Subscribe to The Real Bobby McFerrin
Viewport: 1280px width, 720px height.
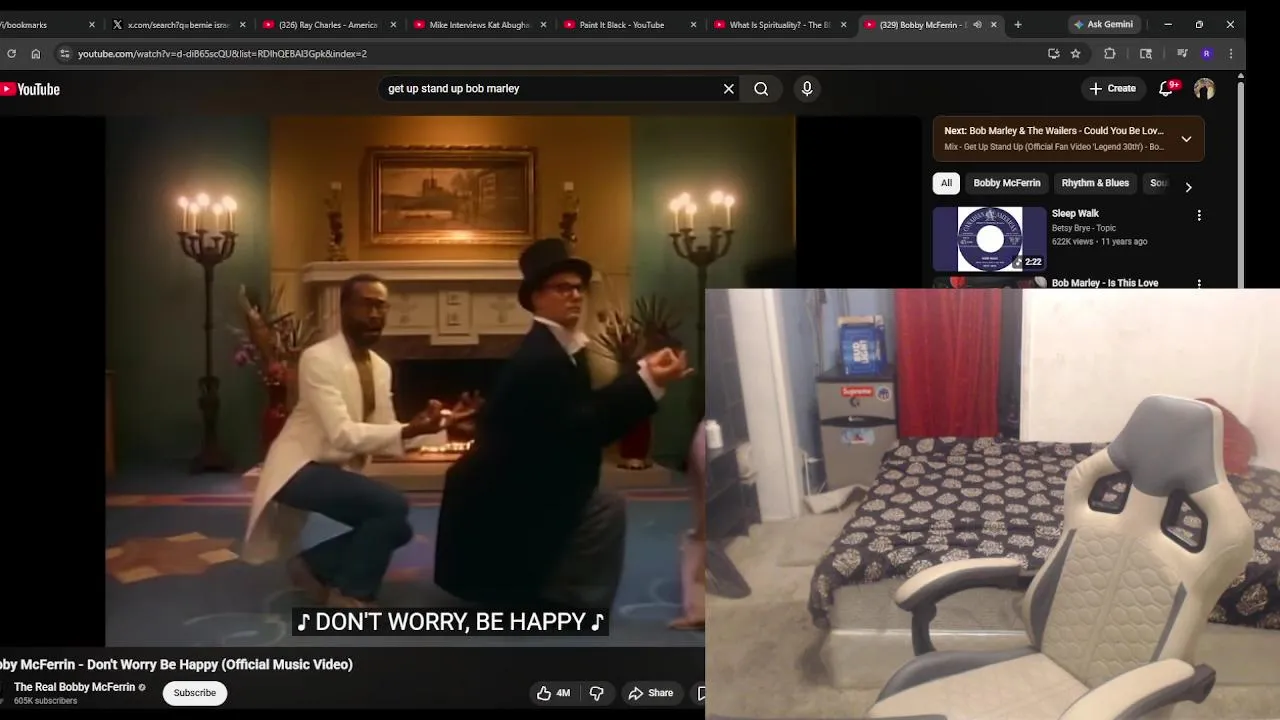195,693
